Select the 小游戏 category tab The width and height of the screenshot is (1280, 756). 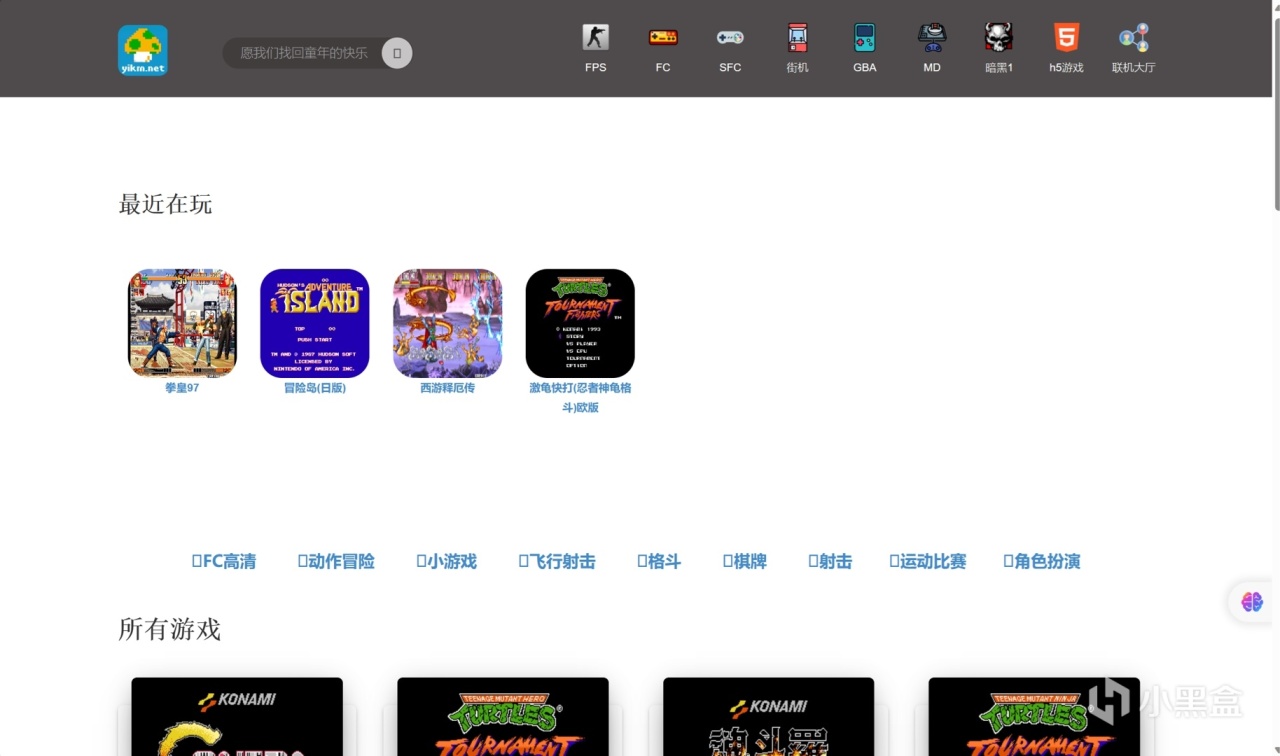click(x=446, y=562)
